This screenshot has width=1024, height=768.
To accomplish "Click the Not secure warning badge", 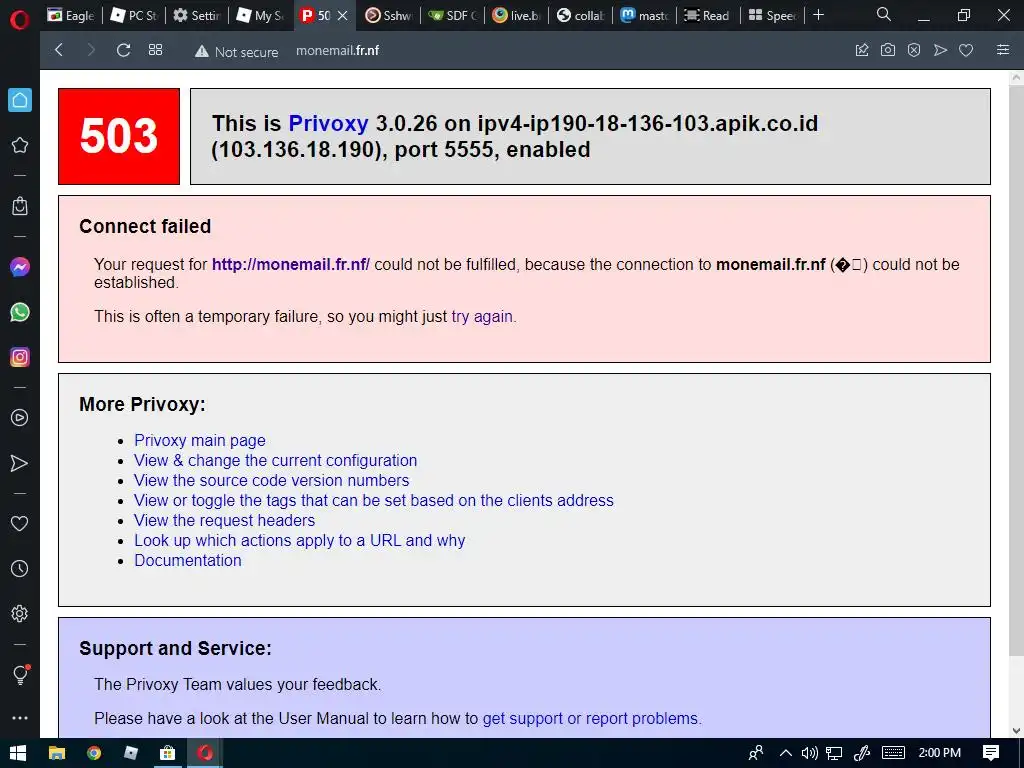I will click(x=236, y=51).
